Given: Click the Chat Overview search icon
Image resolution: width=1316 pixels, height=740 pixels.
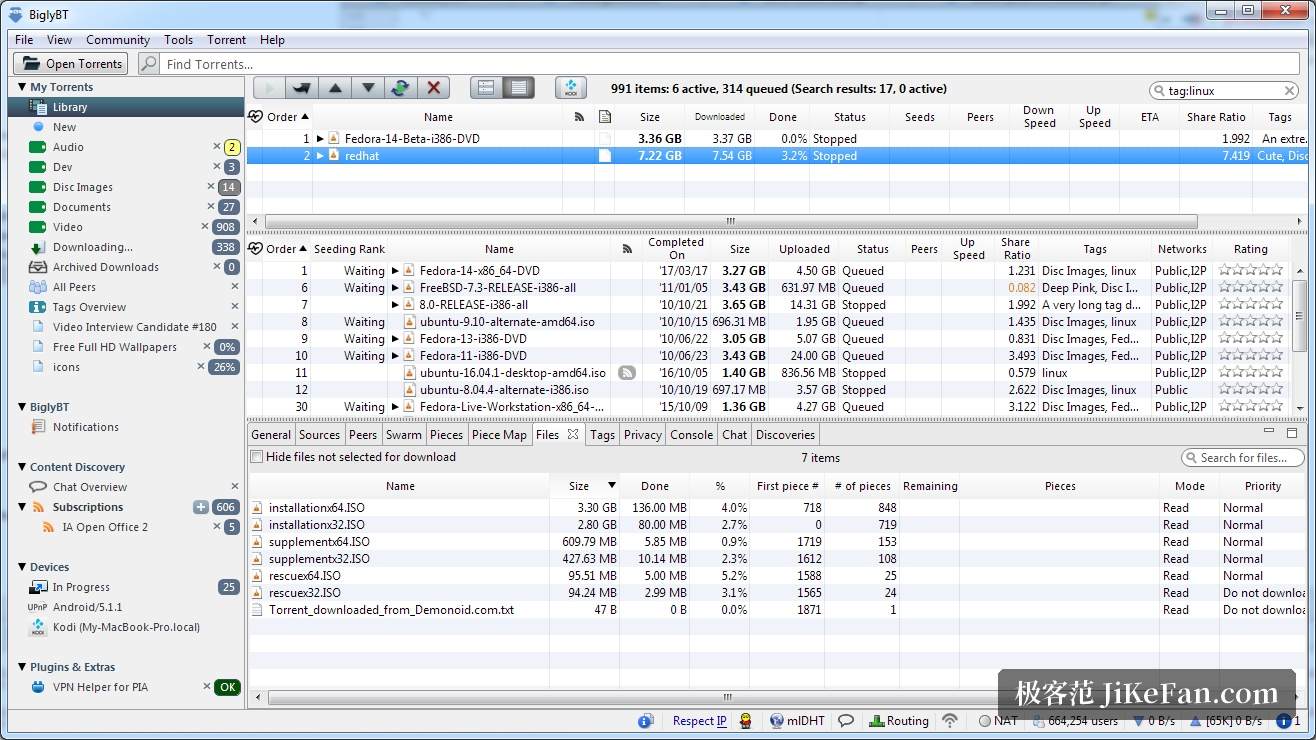Looking at the screenshot, I should (x=38, y=487).
